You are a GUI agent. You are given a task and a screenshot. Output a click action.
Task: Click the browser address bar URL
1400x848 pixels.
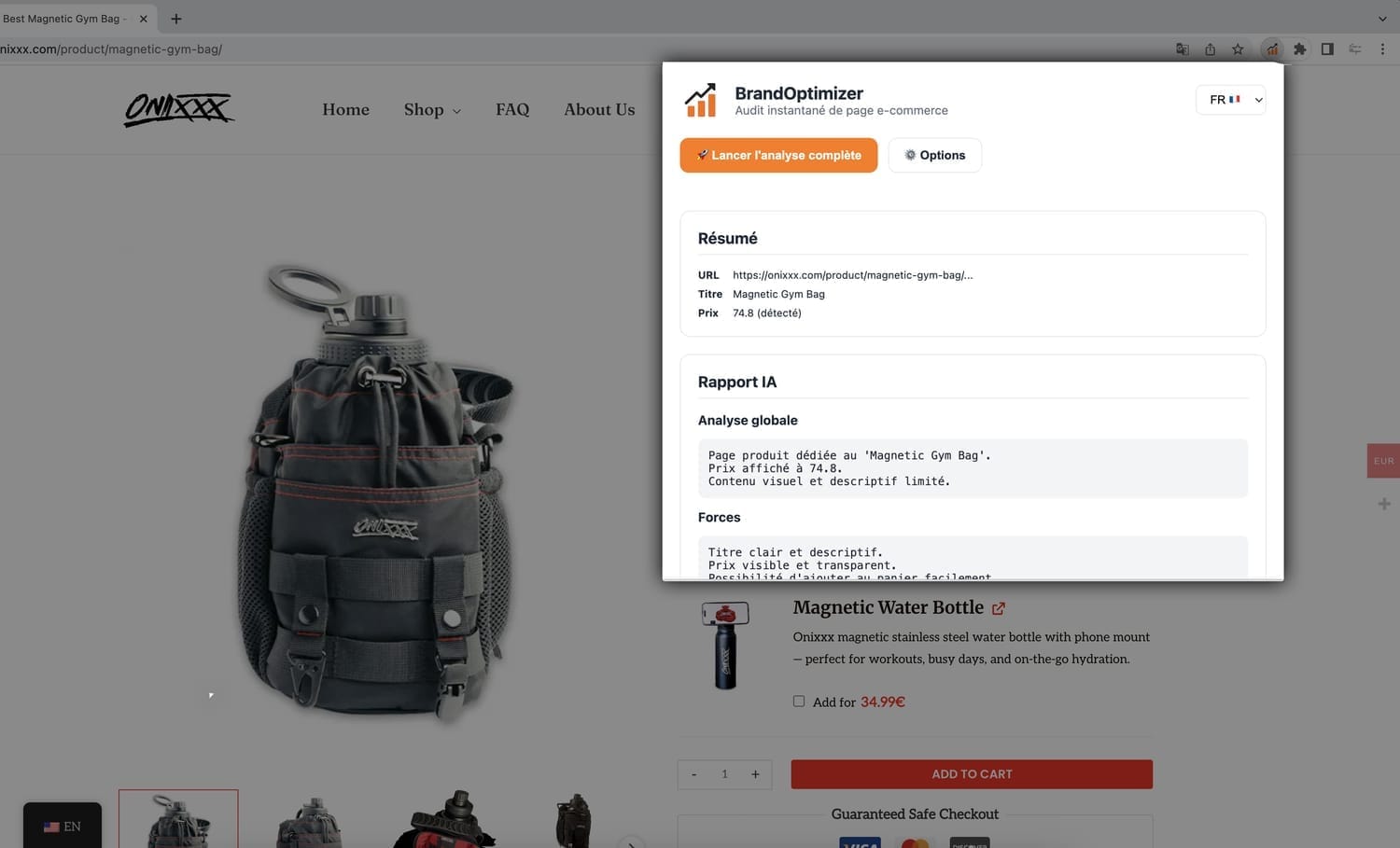tap(111, 49)
